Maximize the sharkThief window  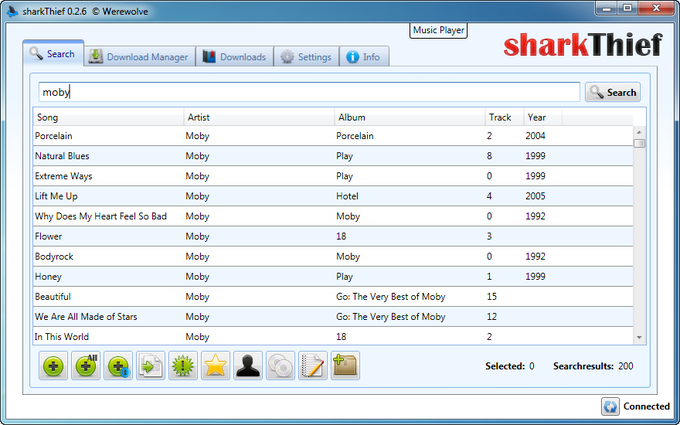pos(627,8)
